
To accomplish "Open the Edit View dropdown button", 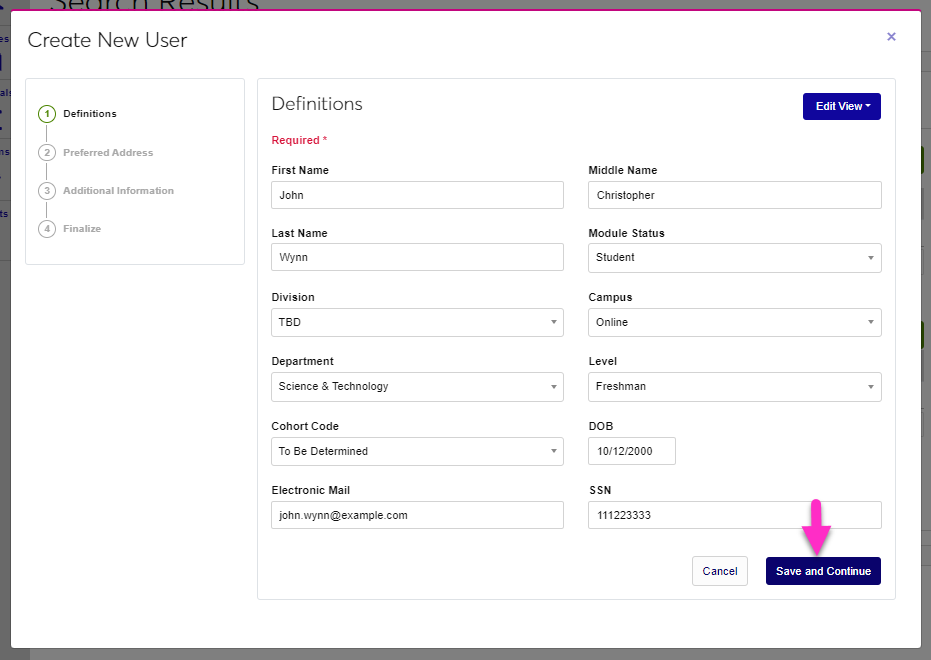I will [841, 106].
